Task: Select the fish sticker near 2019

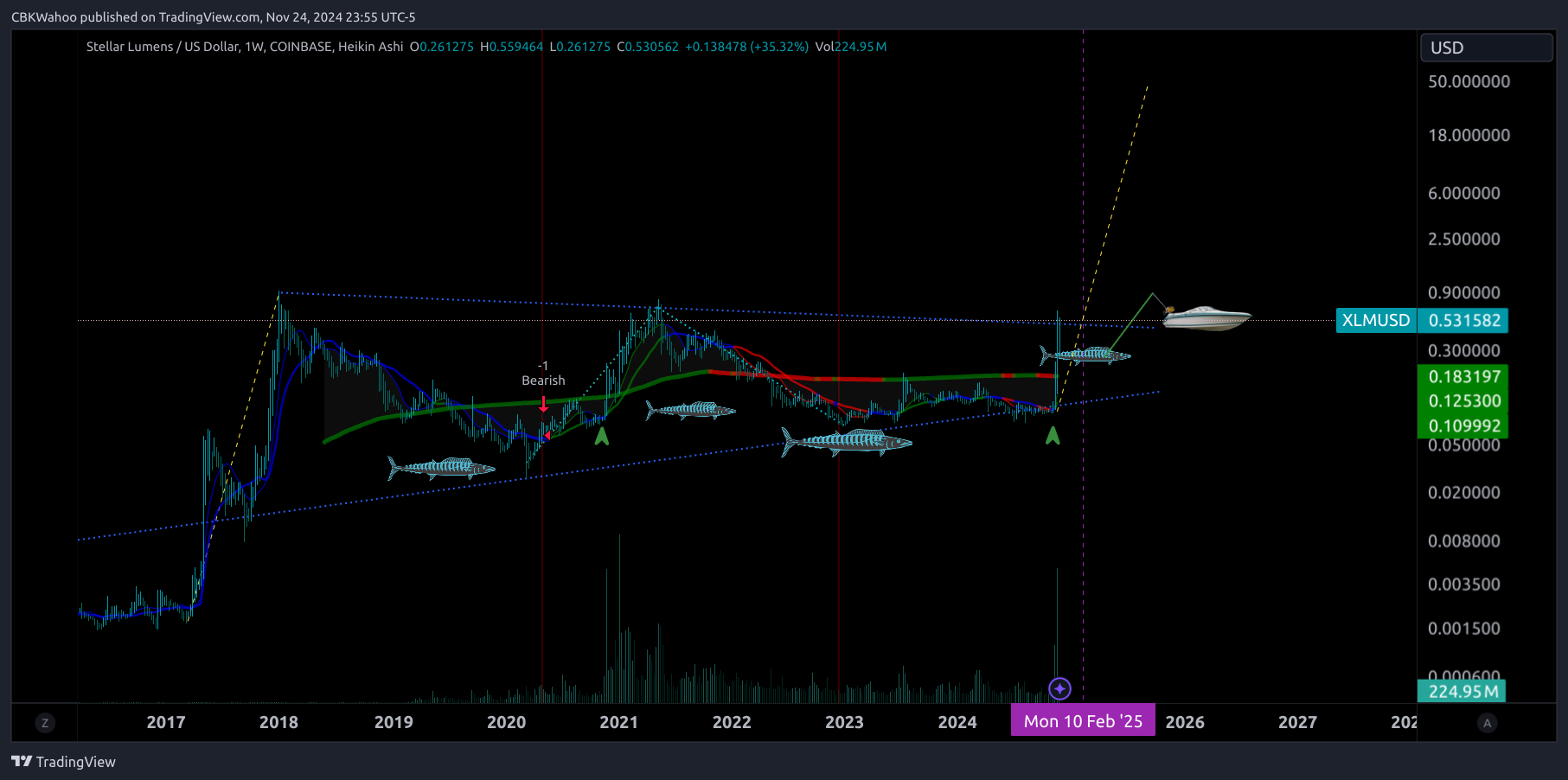Action: coord(441,468)
